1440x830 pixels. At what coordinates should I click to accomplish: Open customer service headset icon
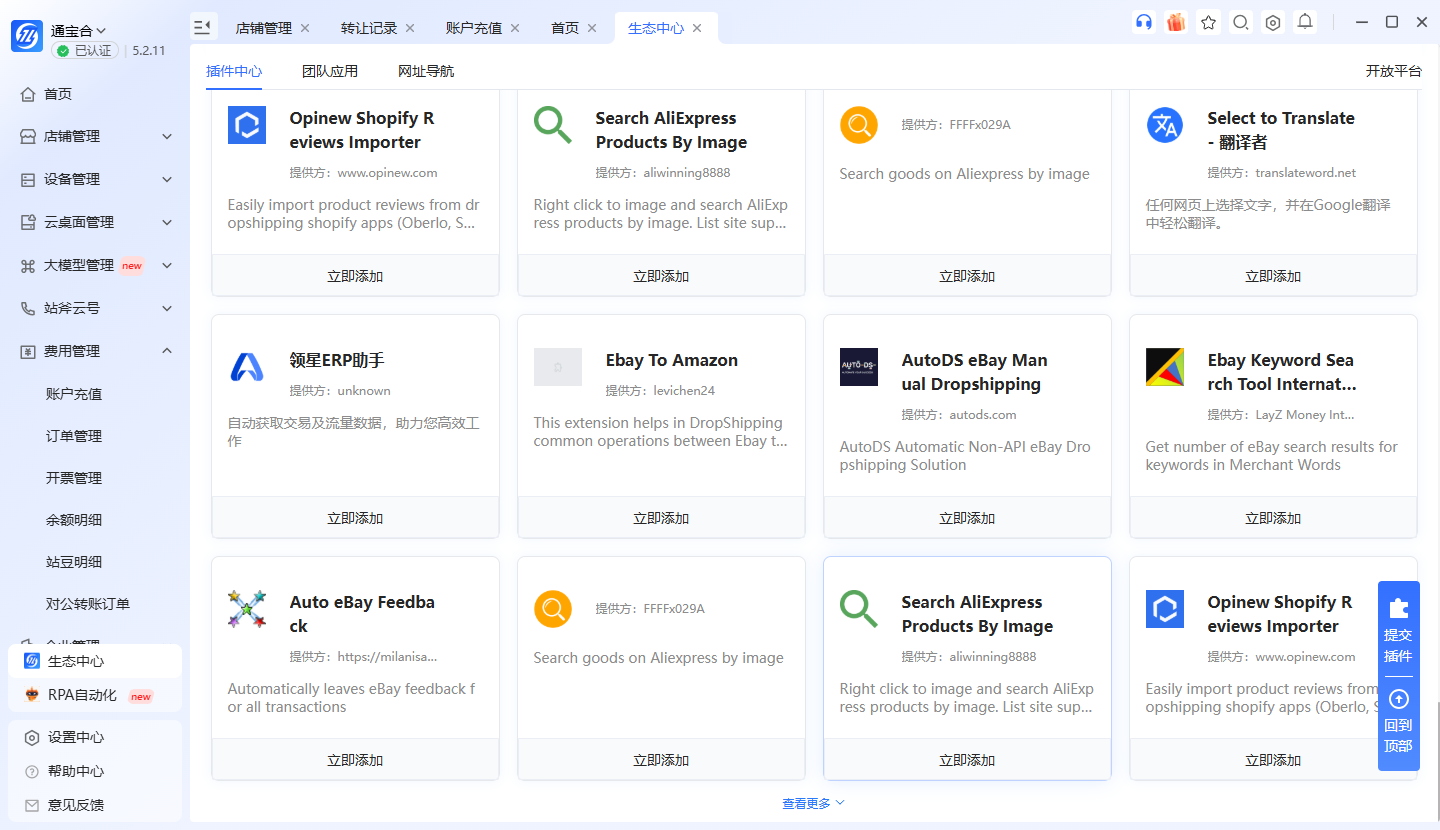pos(1144,22)
